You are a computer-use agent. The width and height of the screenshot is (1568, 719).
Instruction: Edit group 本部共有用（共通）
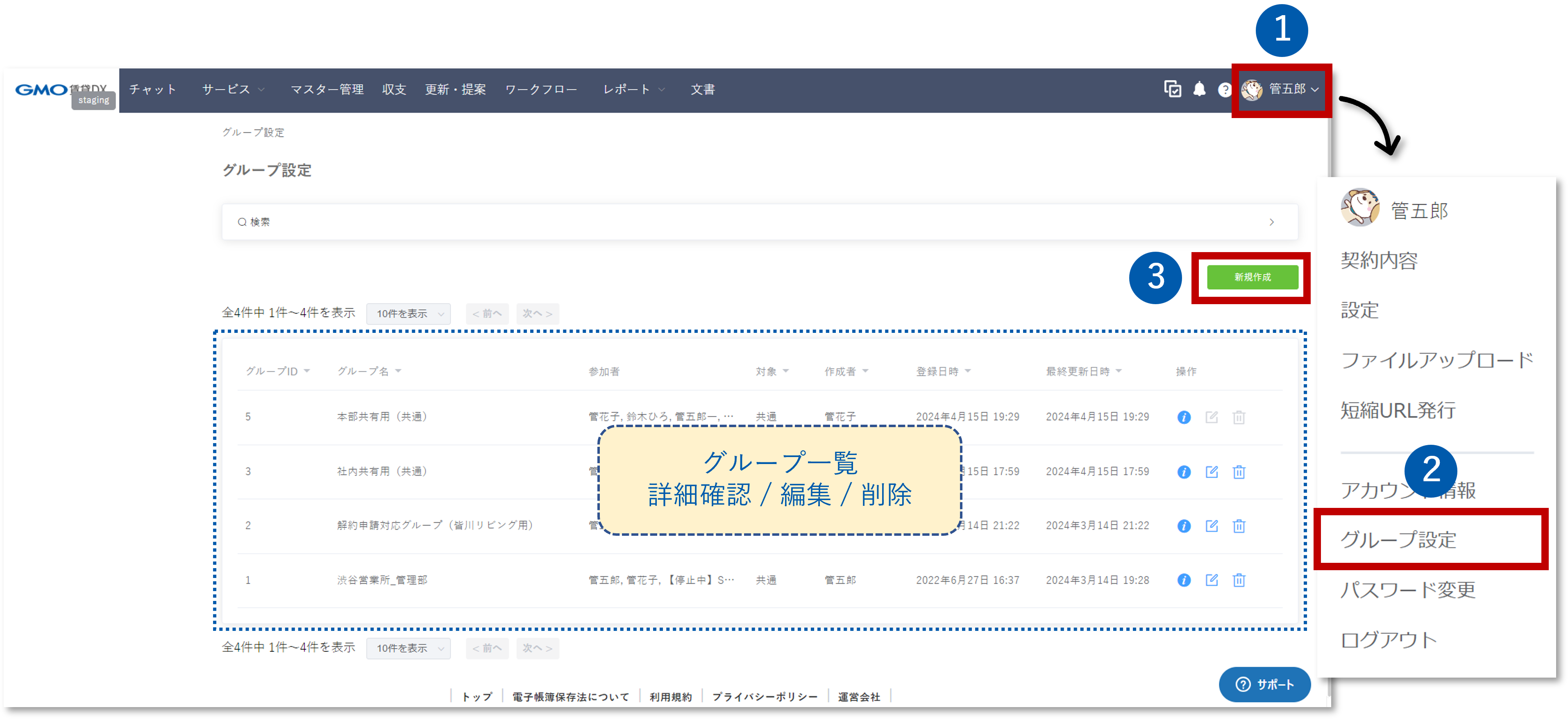click(x=1211, y=417)
